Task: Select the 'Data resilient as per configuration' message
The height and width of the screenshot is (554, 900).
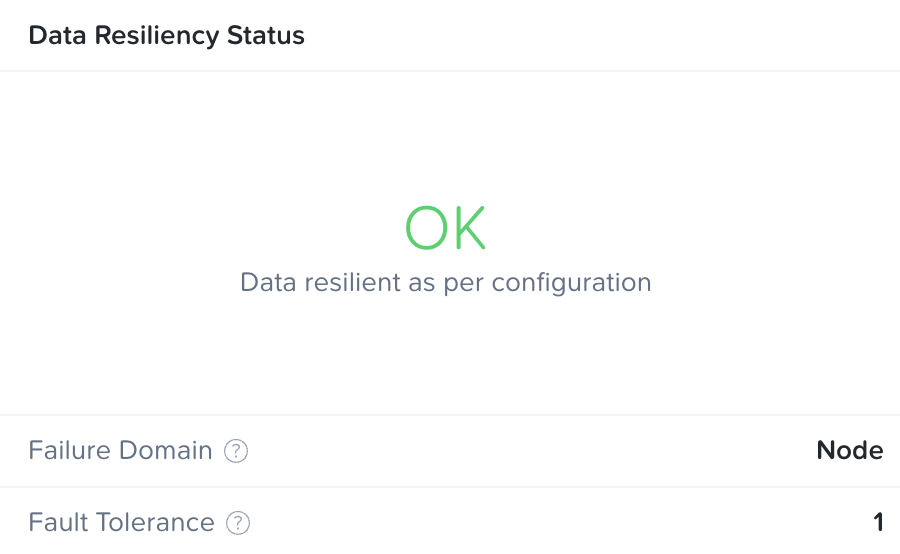Action: (445, 282)
